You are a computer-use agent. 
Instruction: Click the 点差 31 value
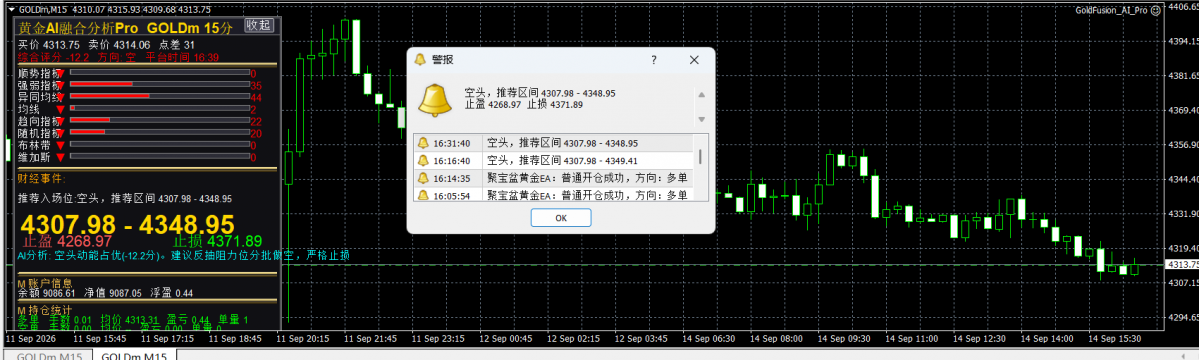tap(176, 45)
